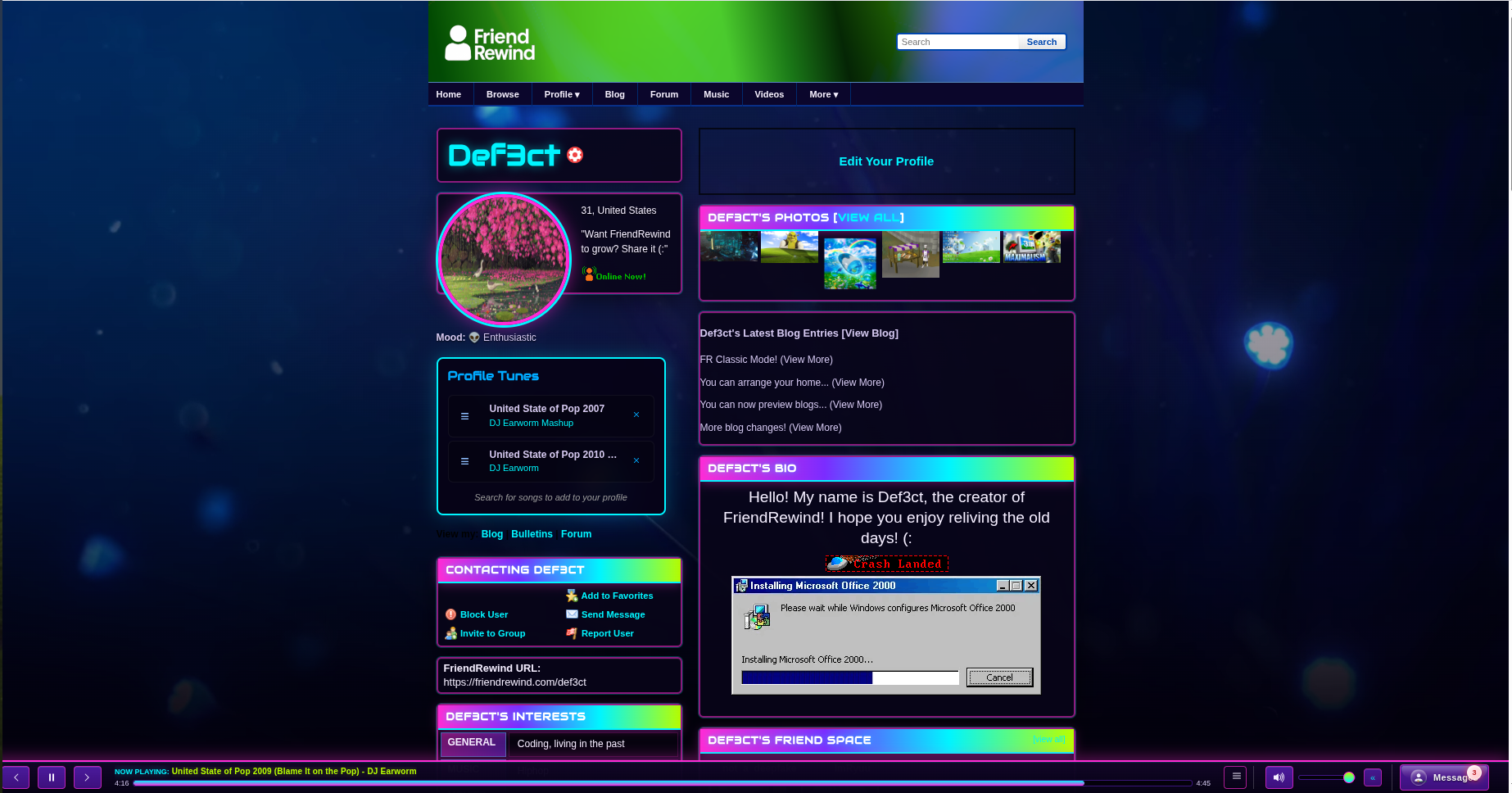This screenshot has height=793, width=1512.
Task: Remove United State of Pop 2007 tune
Action: [x=636, y=415]
